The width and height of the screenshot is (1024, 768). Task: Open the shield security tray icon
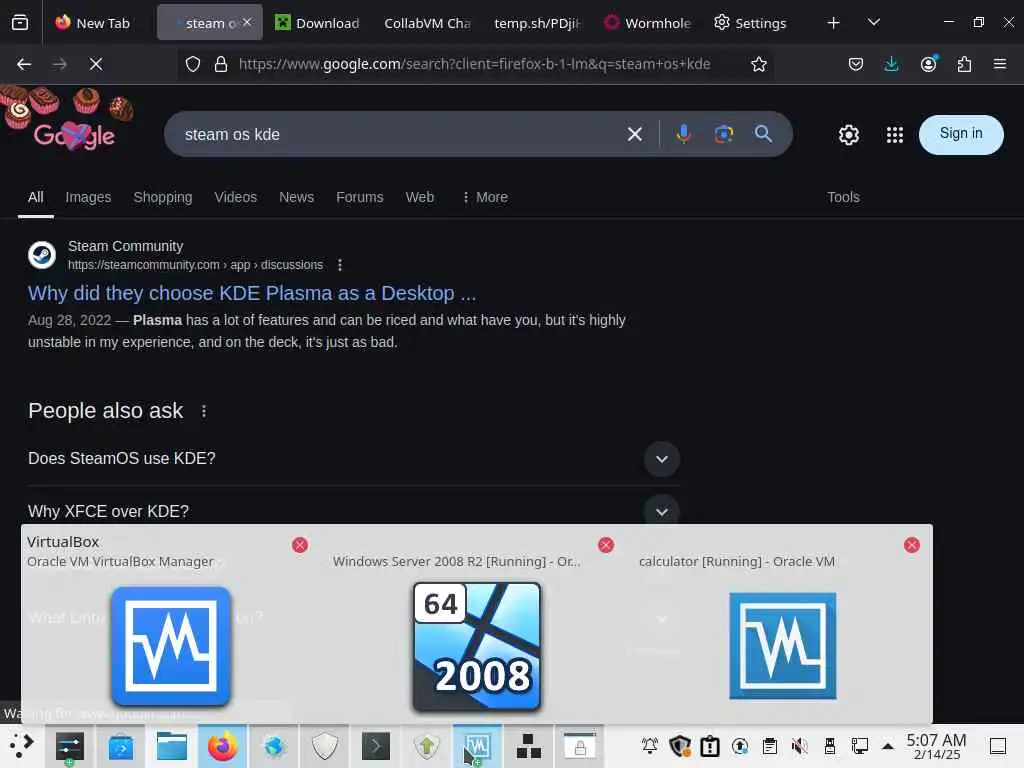click(680, 746)
